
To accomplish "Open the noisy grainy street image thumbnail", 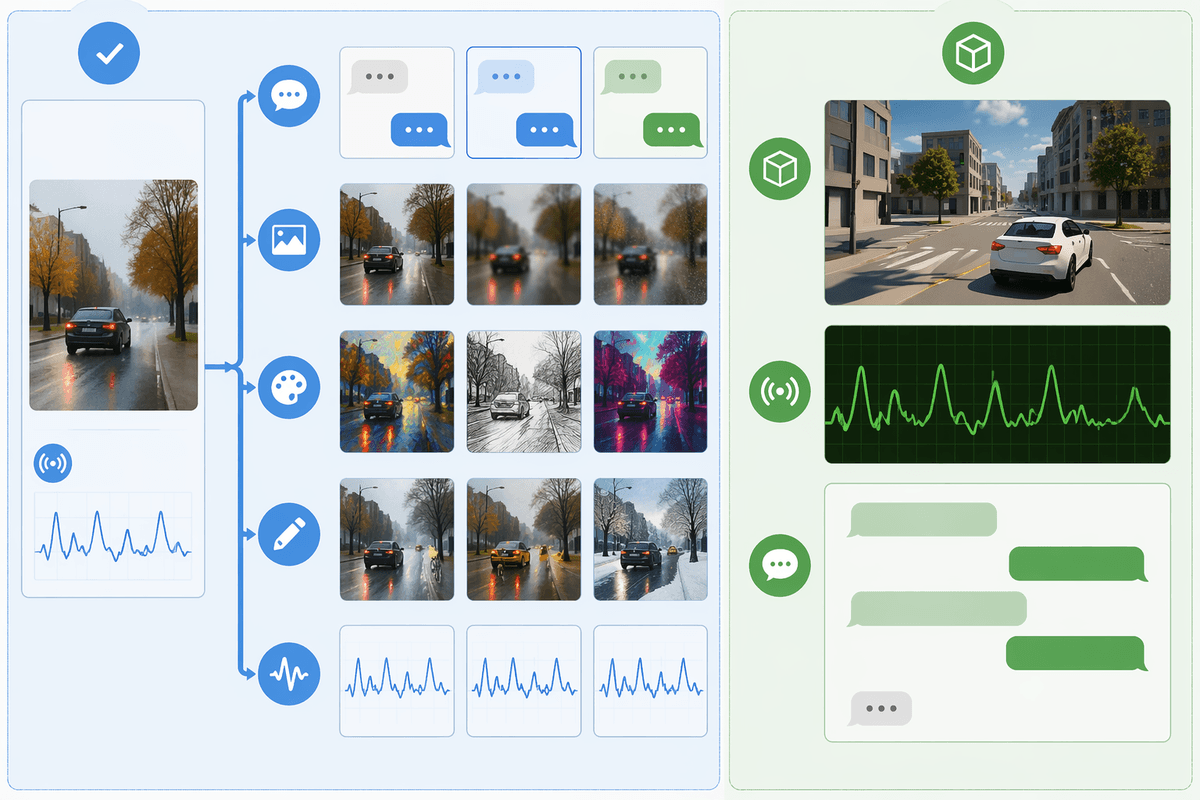I will [x=650, y=244].
